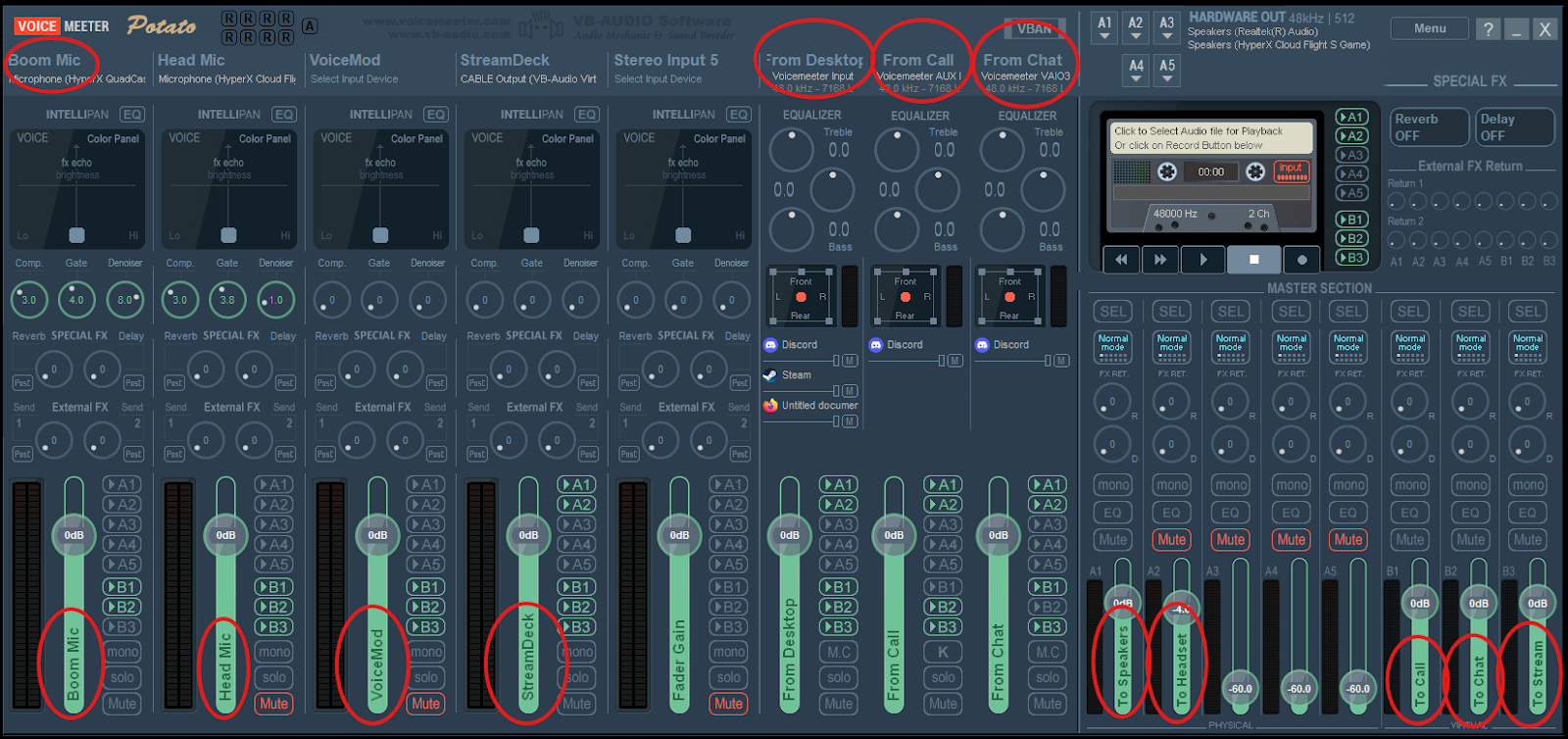Enable A1 routing on Boom Mic strip
This screenshot has width=1568, height=739.
point(122,485)
